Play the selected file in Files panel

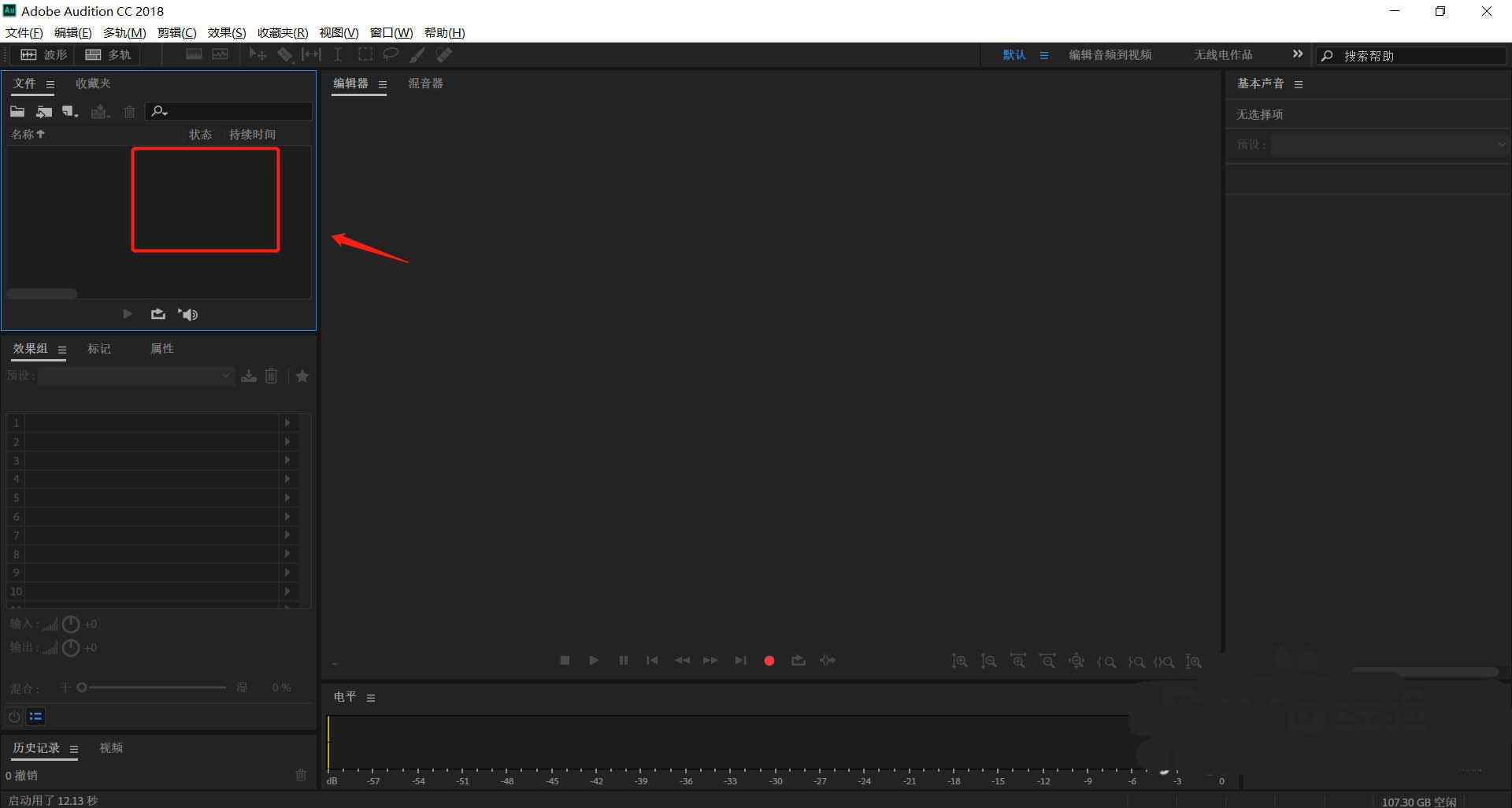pyautogui.click(x=128, y=314)
